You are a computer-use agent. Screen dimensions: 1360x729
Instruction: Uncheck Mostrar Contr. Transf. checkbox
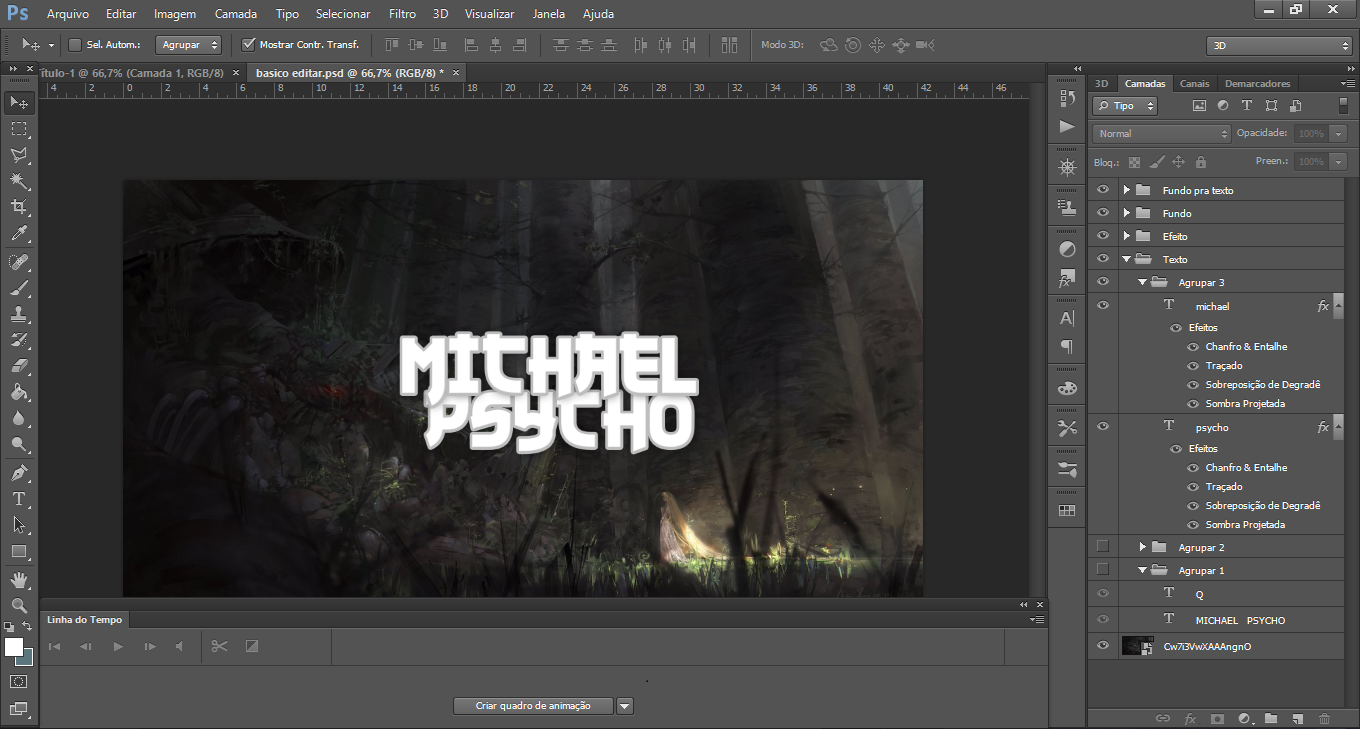point(249,45)
